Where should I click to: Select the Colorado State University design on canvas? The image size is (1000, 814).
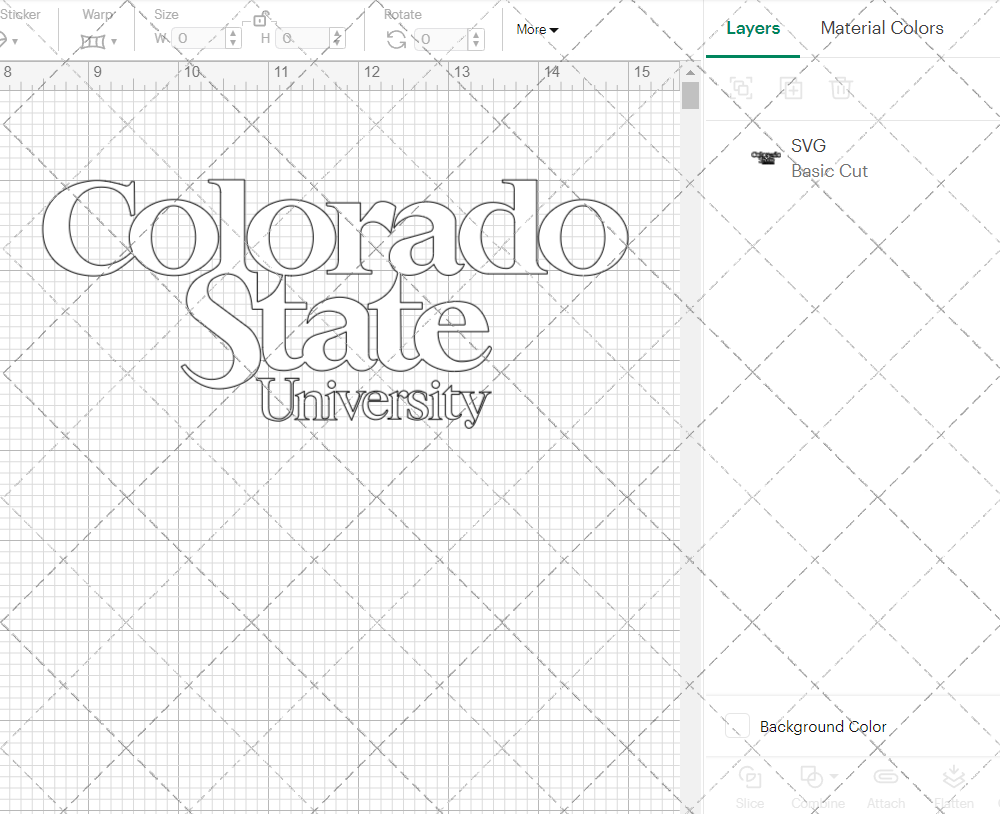[x=335, y=303]
